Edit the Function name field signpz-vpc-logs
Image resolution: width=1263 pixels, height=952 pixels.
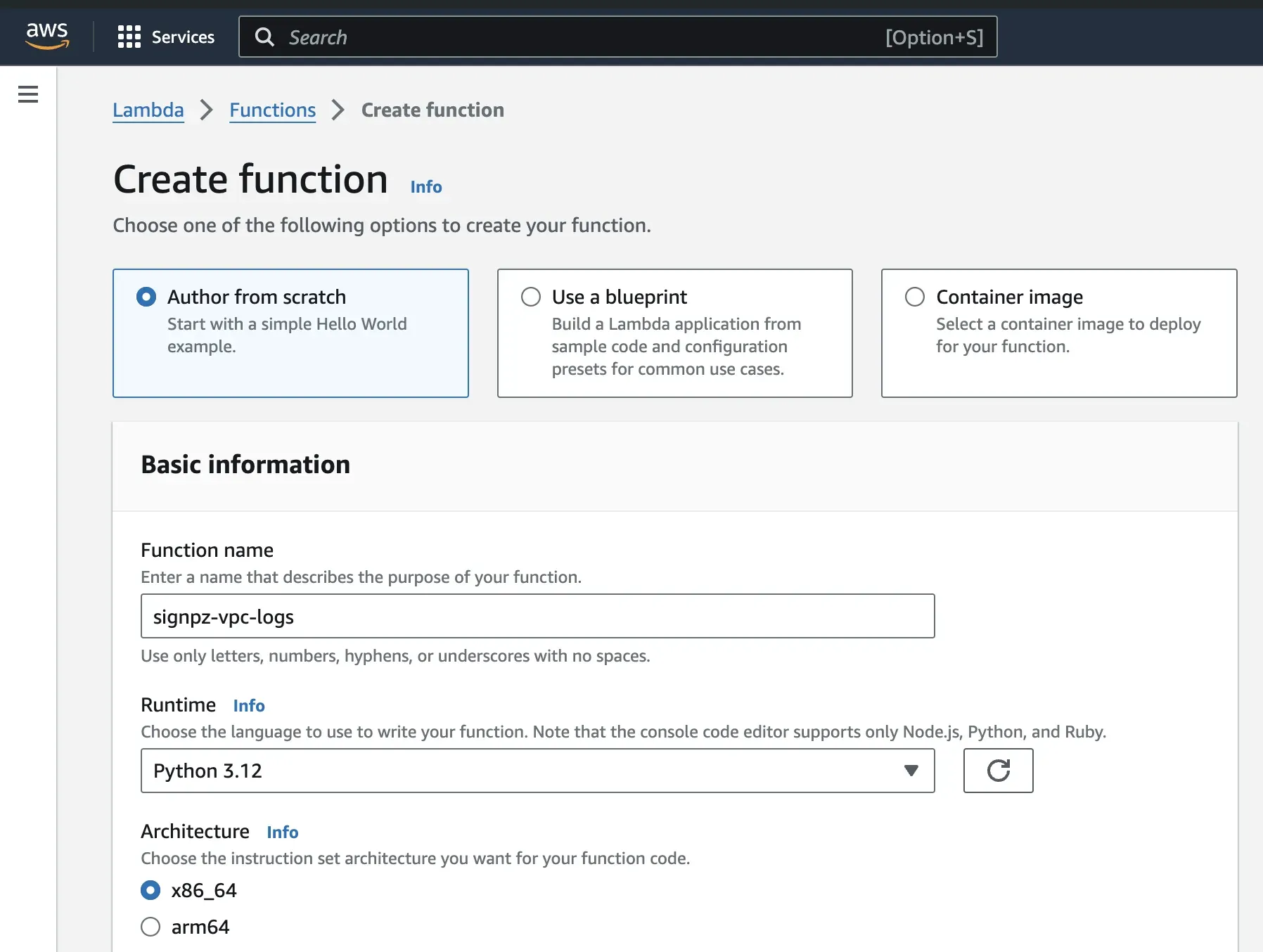537,616
